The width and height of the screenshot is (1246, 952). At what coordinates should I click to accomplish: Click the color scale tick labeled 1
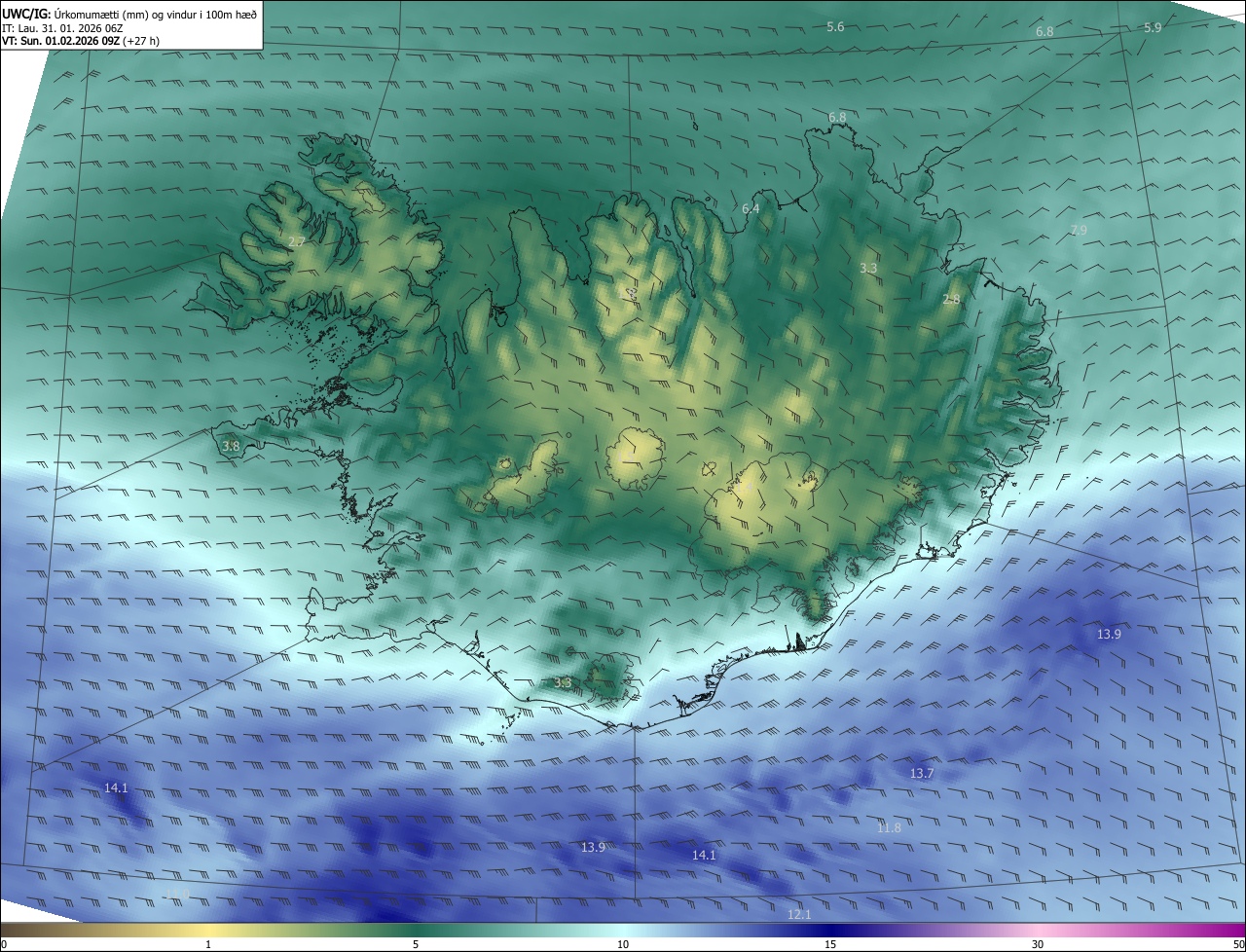(x=208, y=944)
